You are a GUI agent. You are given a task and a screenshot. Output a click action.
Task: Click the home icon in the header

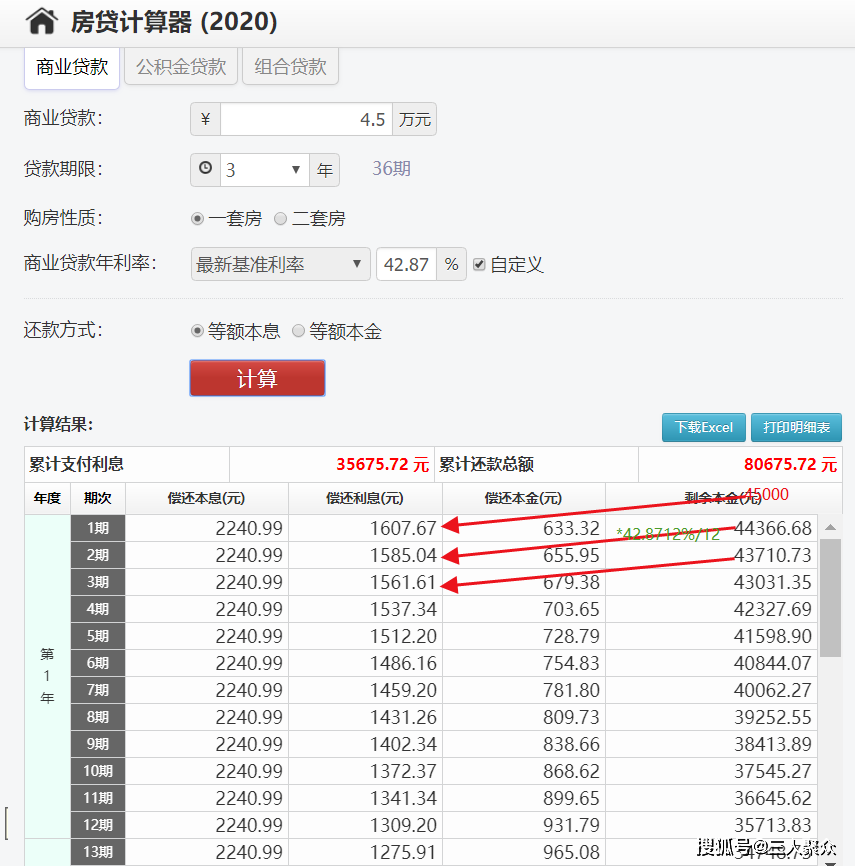point(41,20)
